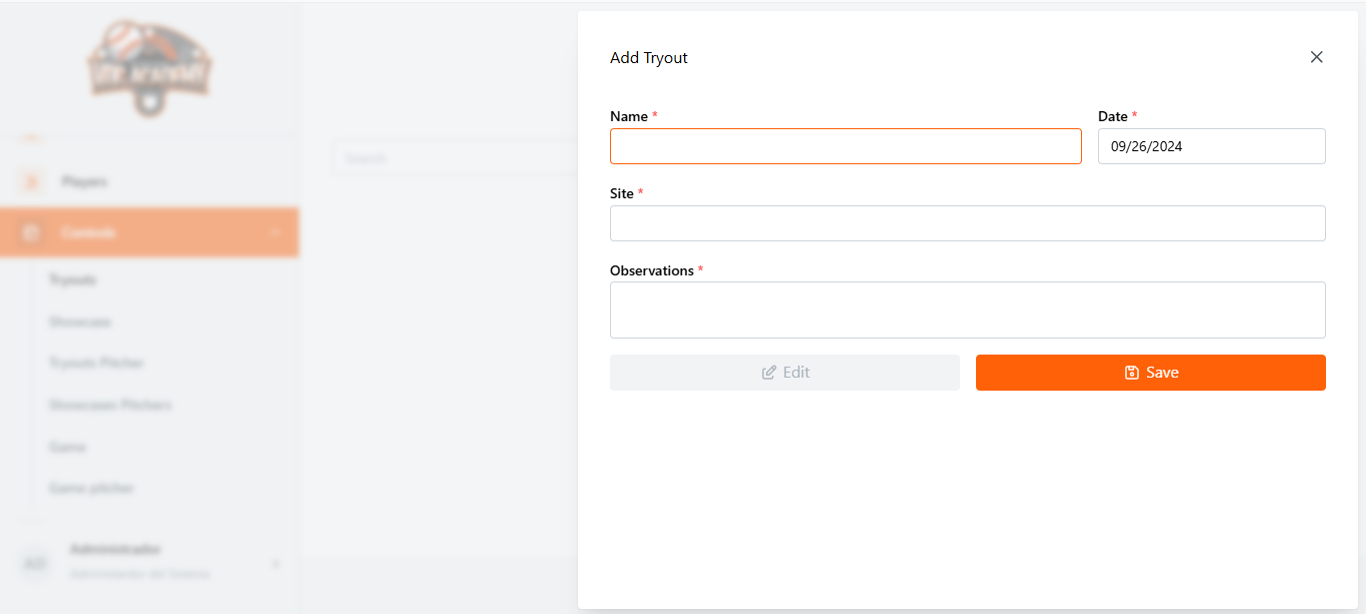Click the Save button
The image size is (1366, 614).
[1150, 372]
